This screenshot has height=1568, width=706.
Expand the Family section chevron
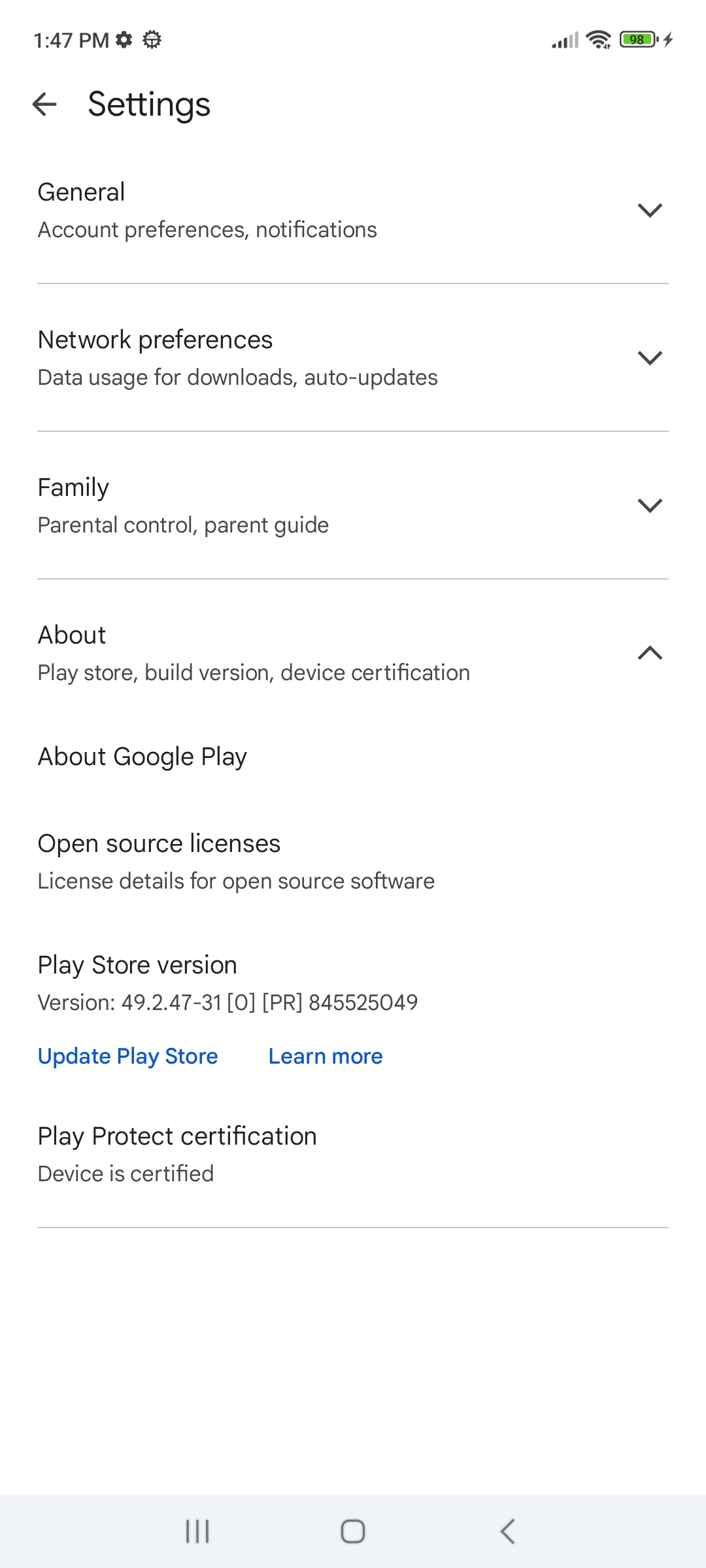tap(650, 506)
